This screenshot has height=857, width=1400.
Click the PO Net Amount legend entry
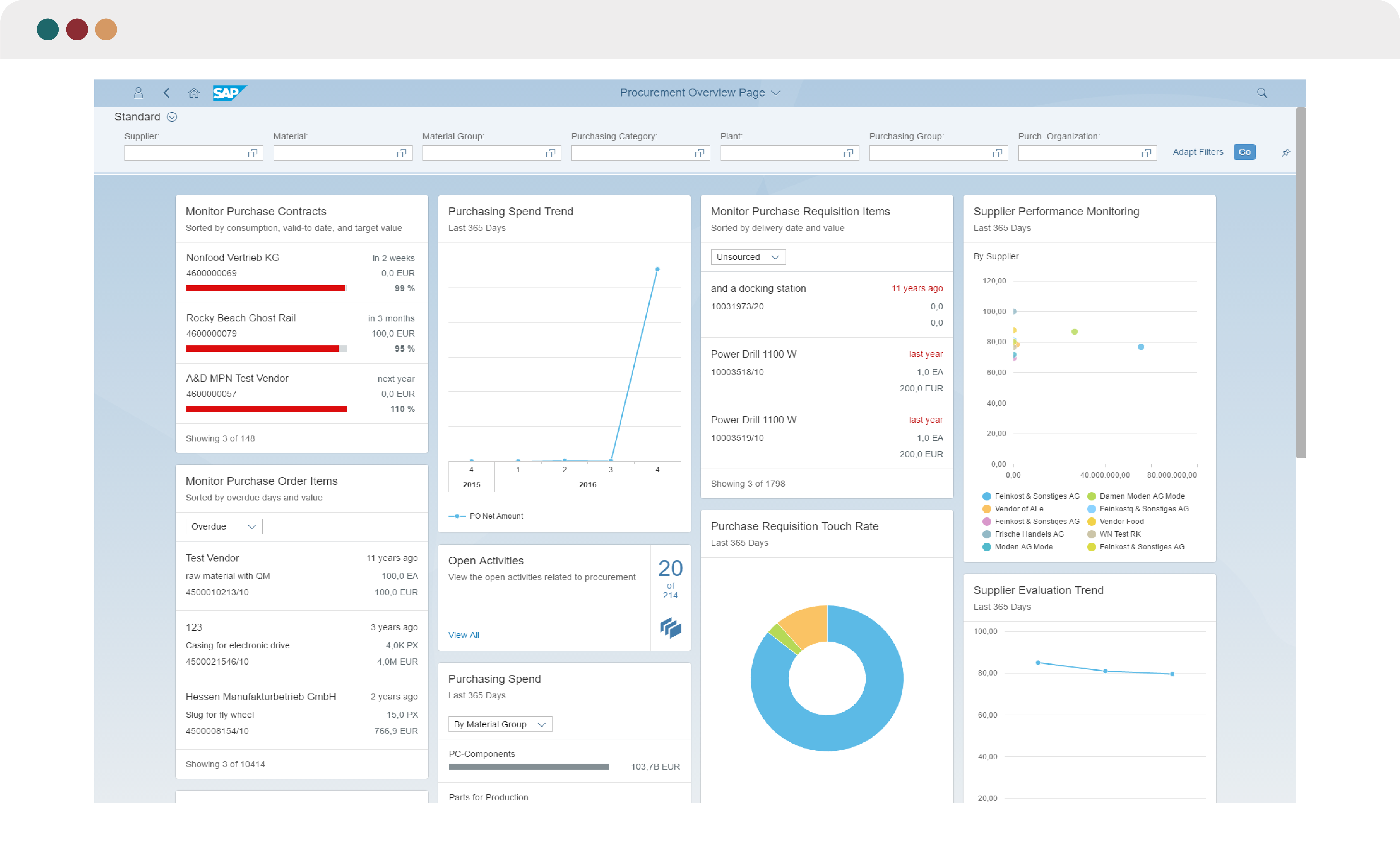click(486, 516)
